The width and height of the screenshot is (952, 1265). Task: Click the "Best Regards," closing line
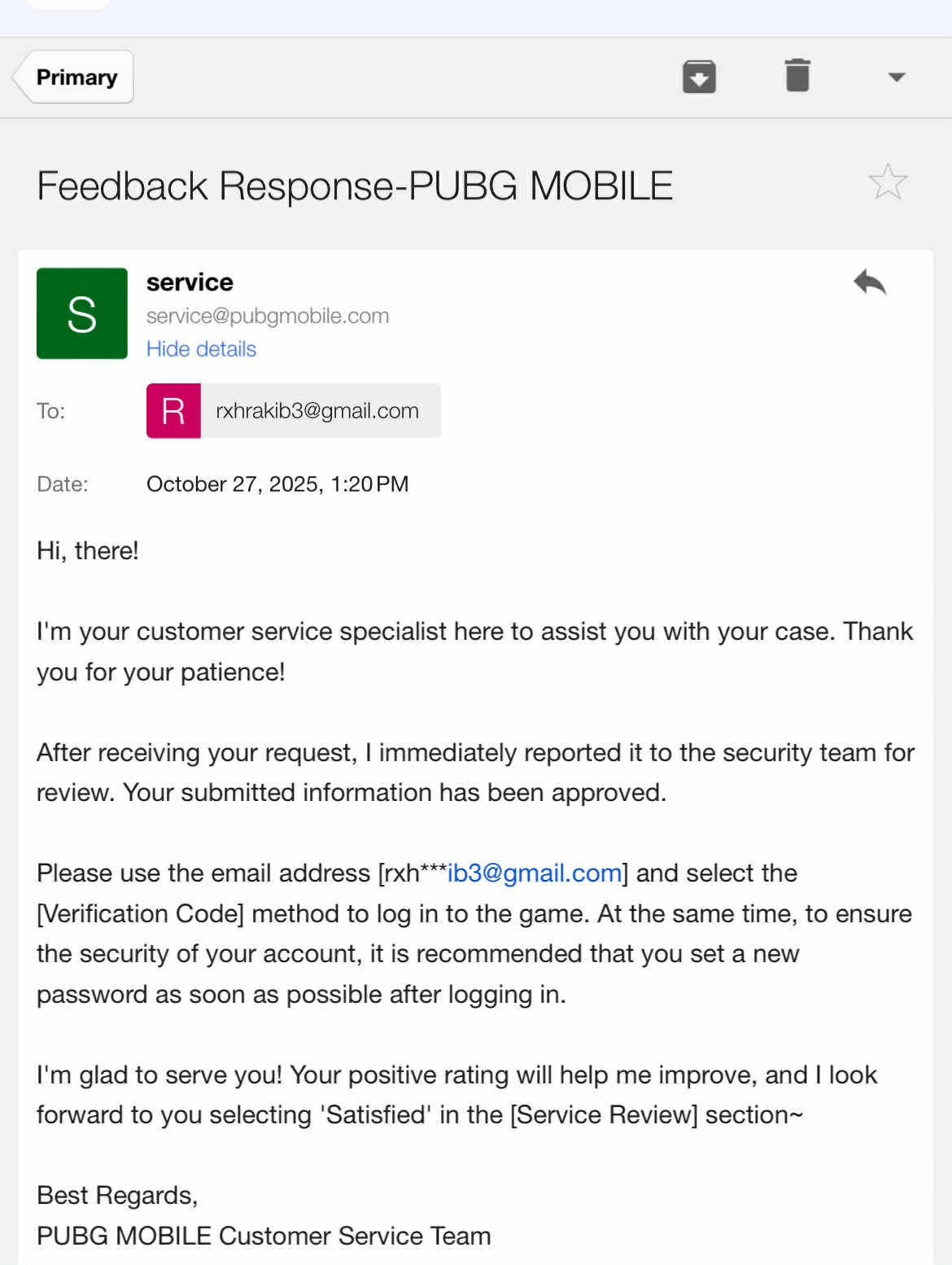[x=117, y=1195]
